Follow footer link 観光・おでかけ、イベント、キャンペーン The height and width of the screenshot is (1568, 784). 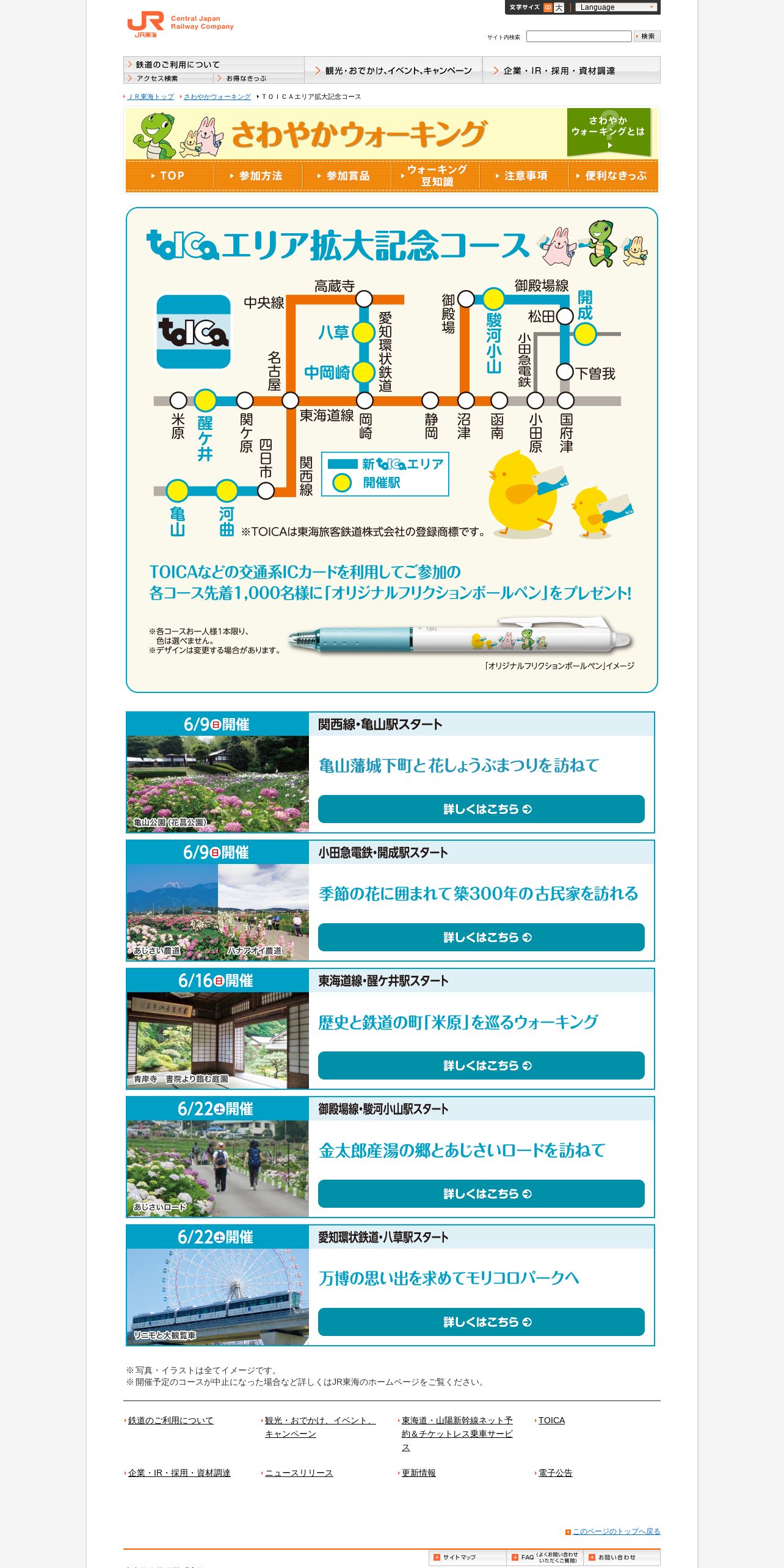pyautogui.click(x=321, y=1427)
